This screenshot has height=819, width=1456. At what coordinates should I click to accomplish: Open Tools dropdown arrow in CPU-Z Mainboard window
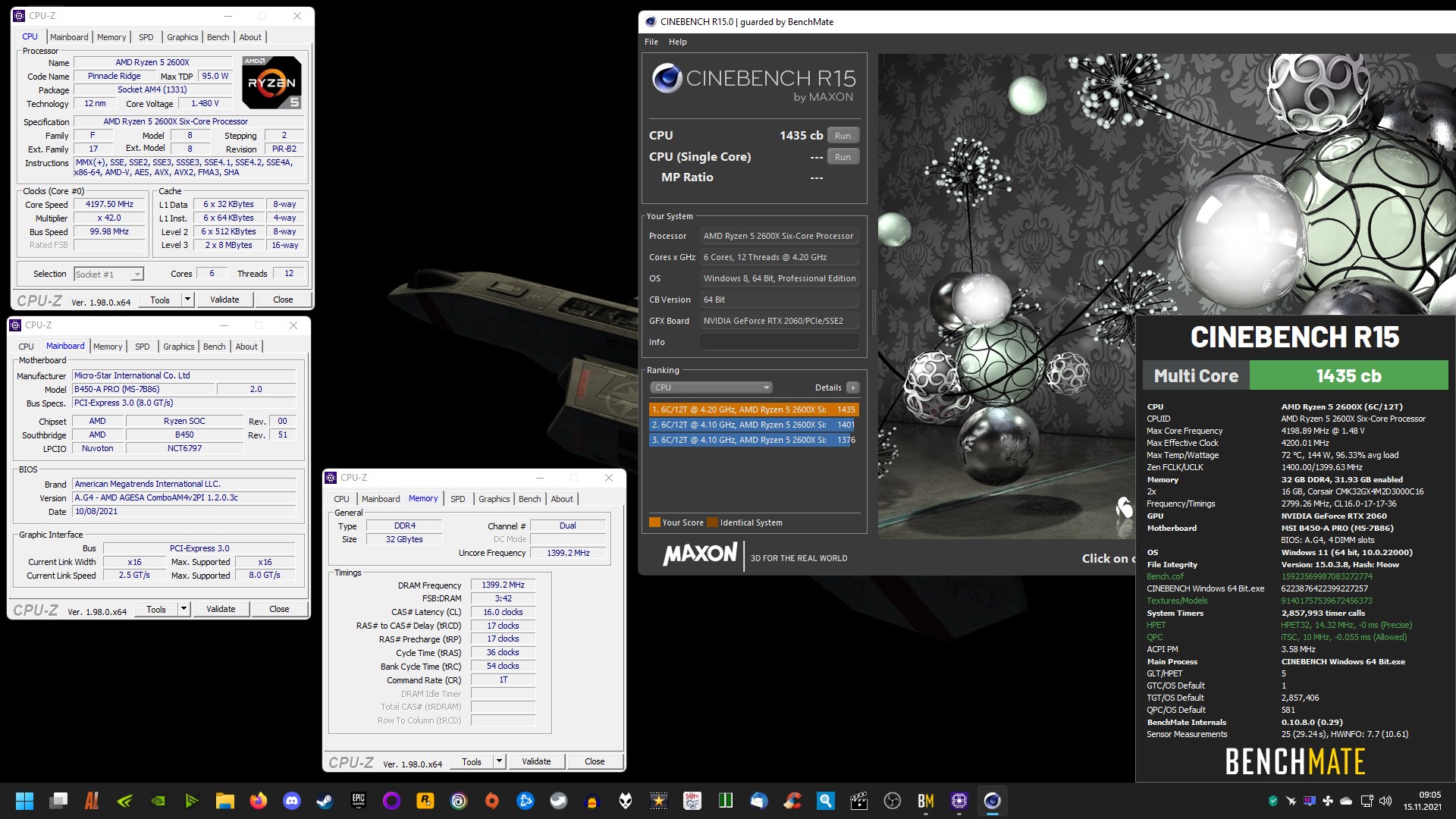(184, 609)
